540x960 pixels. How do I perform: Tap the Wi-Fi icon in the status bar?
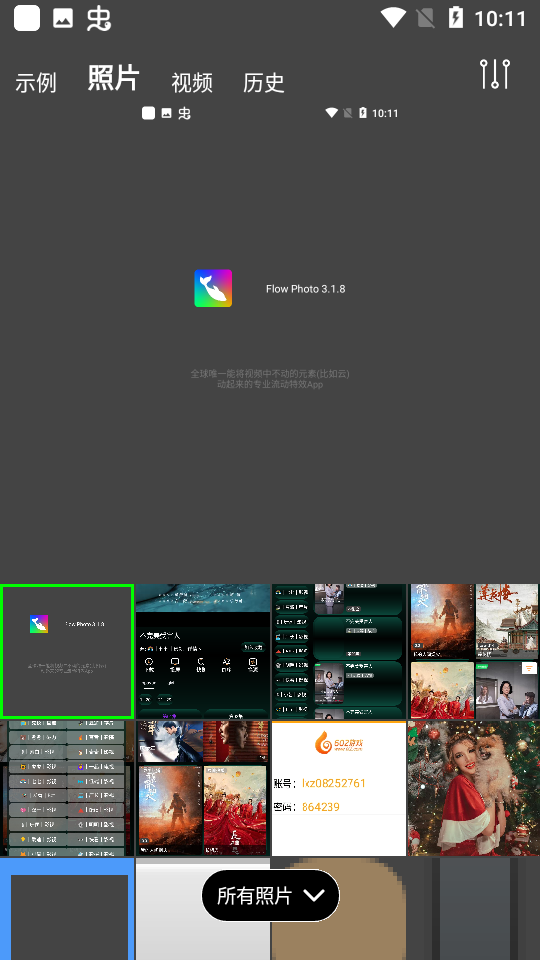coord(393,18)
